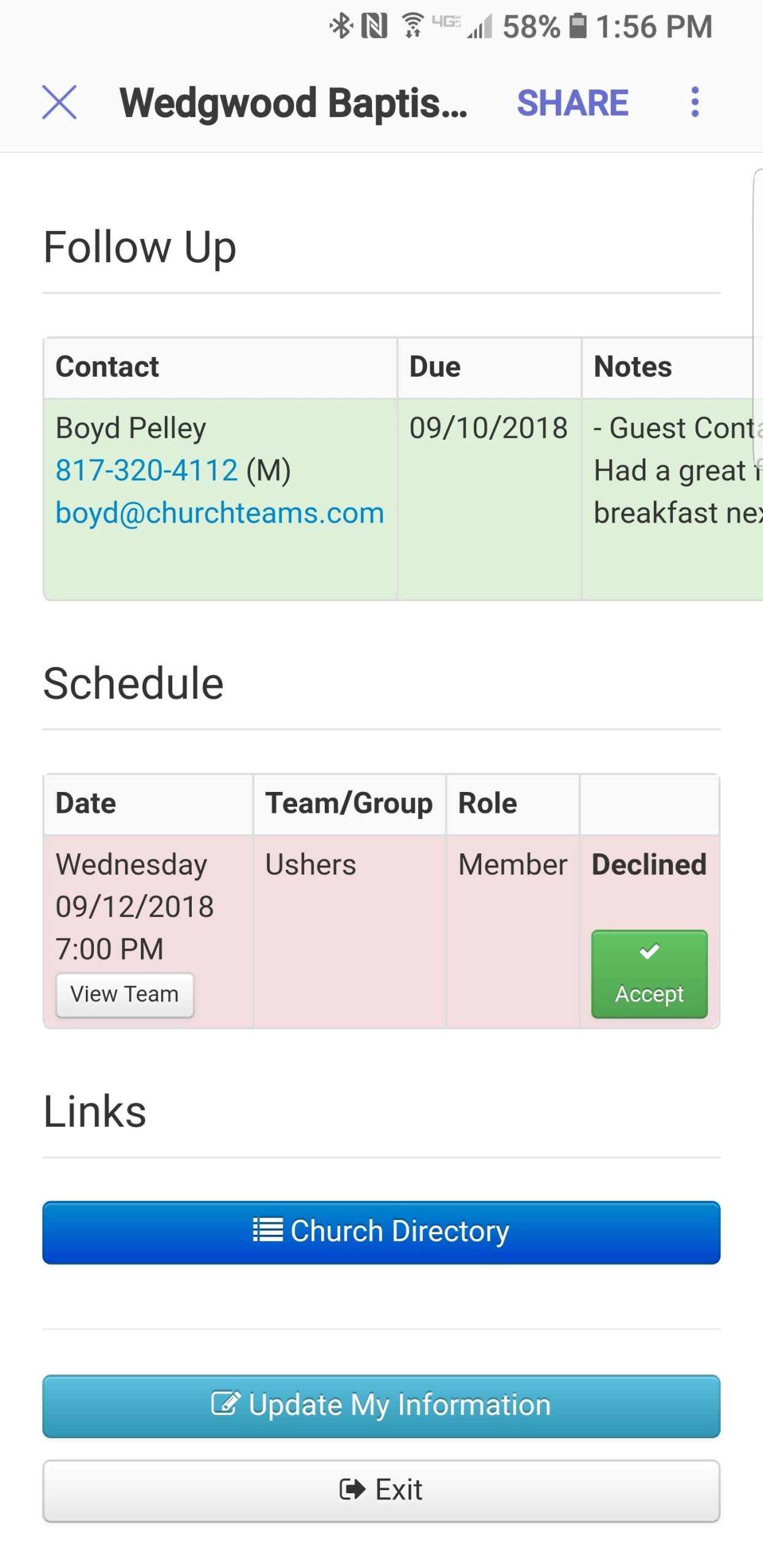Open the three-dot overflow menu
This screenshot has height=1568, width=763.
pos(694,102)
